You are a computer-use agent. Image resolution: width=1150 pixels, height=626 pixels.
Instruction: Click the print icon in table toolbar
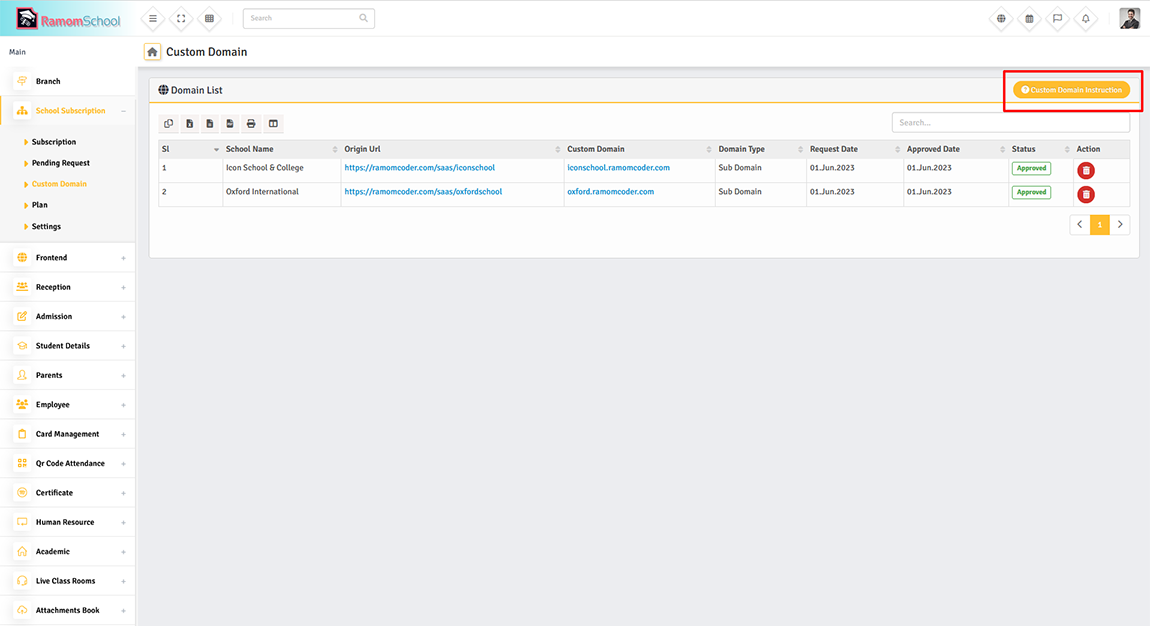pos(251,124)
